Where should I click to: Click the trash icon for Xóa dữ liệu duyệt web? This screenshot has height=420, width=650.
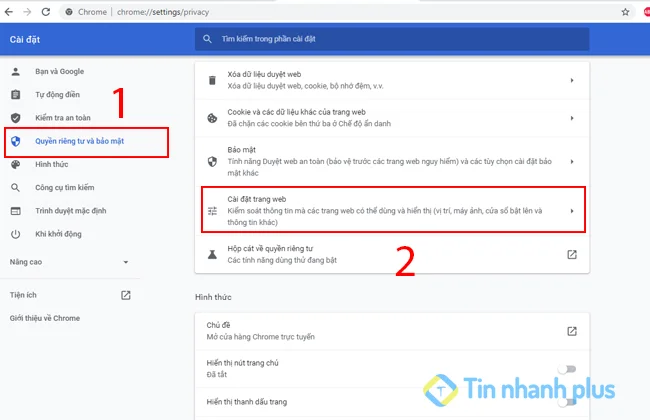coord(212,80)
